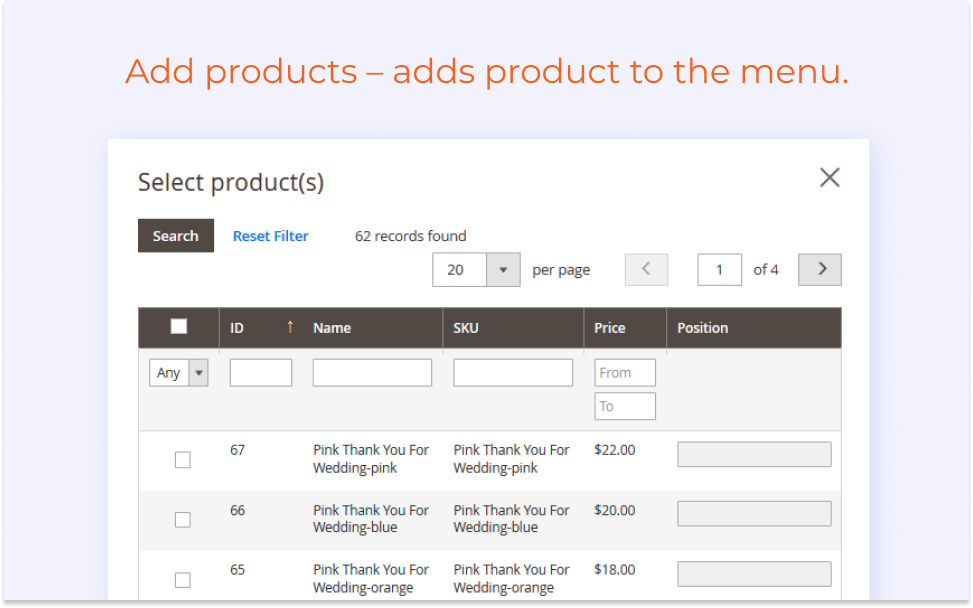Check the box for product ID 65

182,579
